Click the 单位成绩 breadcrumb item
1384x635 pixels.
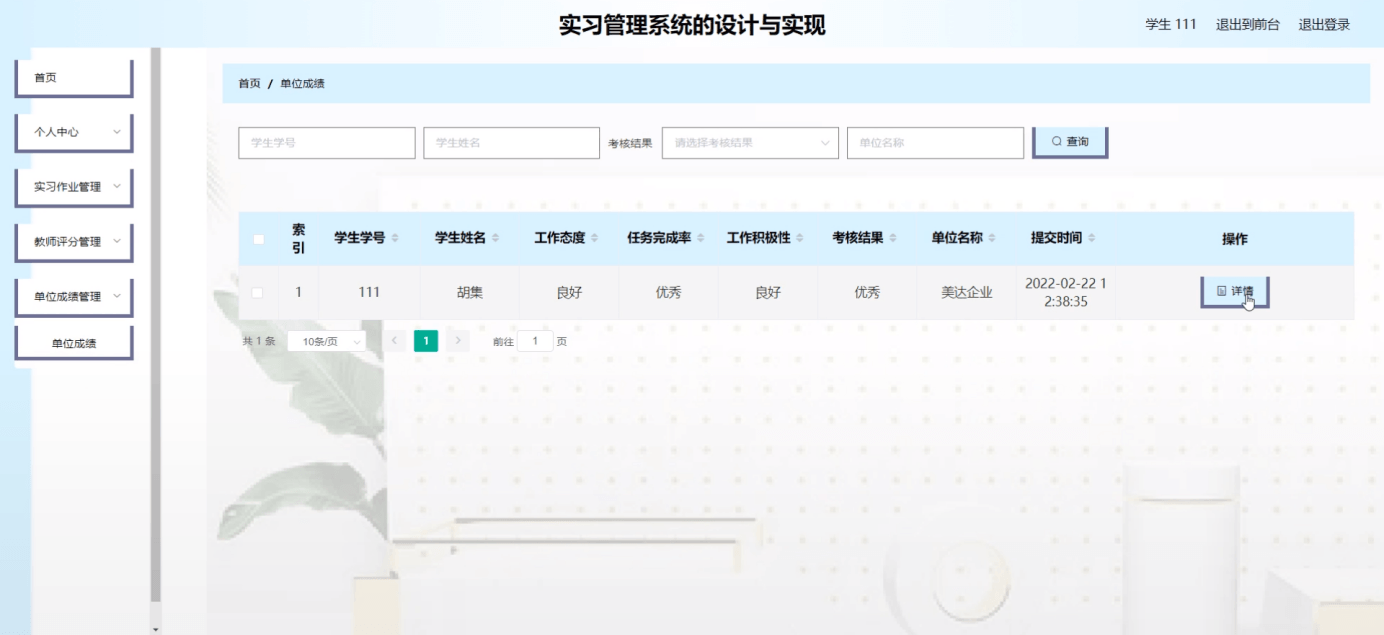(x=302, y=83)
